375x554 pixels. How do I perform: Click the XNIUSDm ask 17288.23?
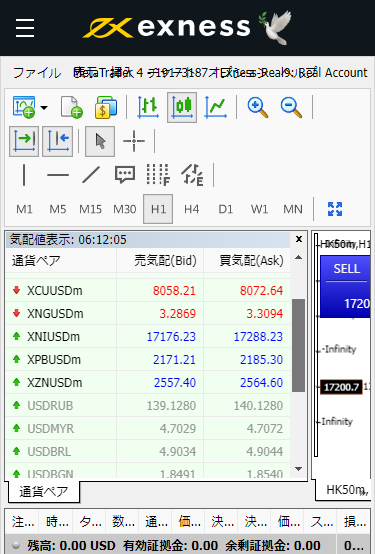point(258,336)
